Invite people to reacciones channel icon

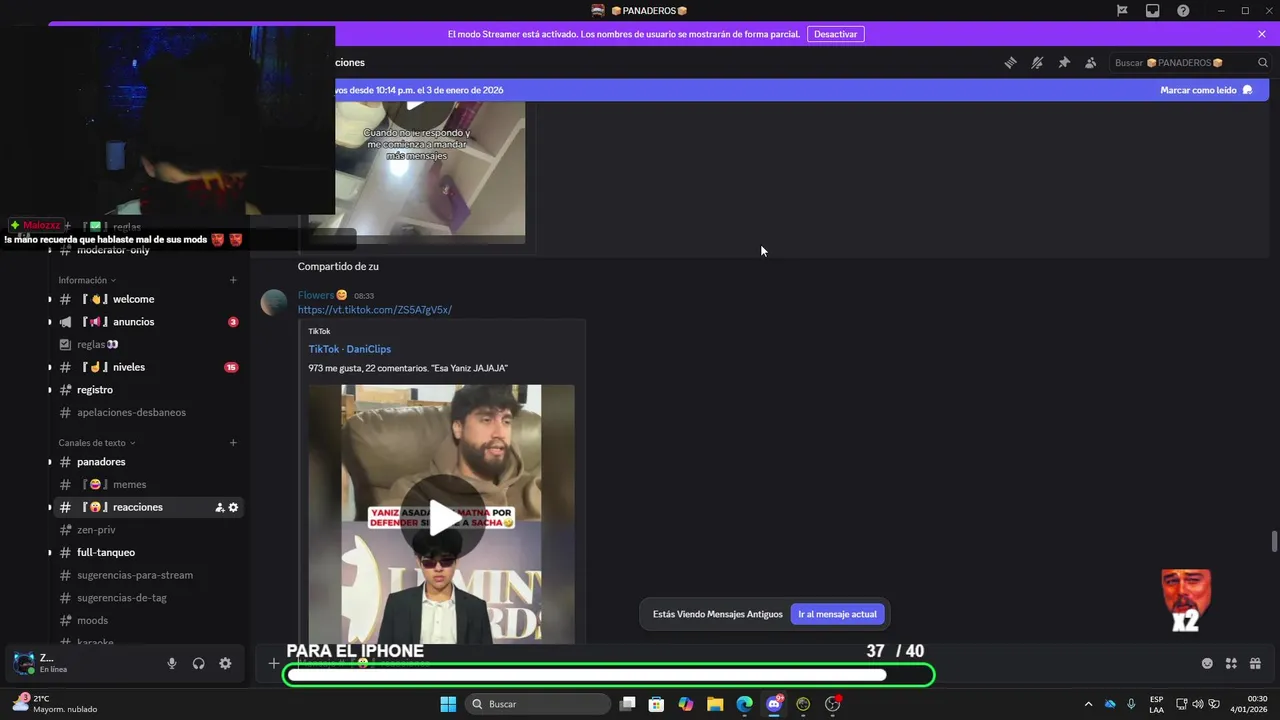pyautogui.click(x=219, y=507)
